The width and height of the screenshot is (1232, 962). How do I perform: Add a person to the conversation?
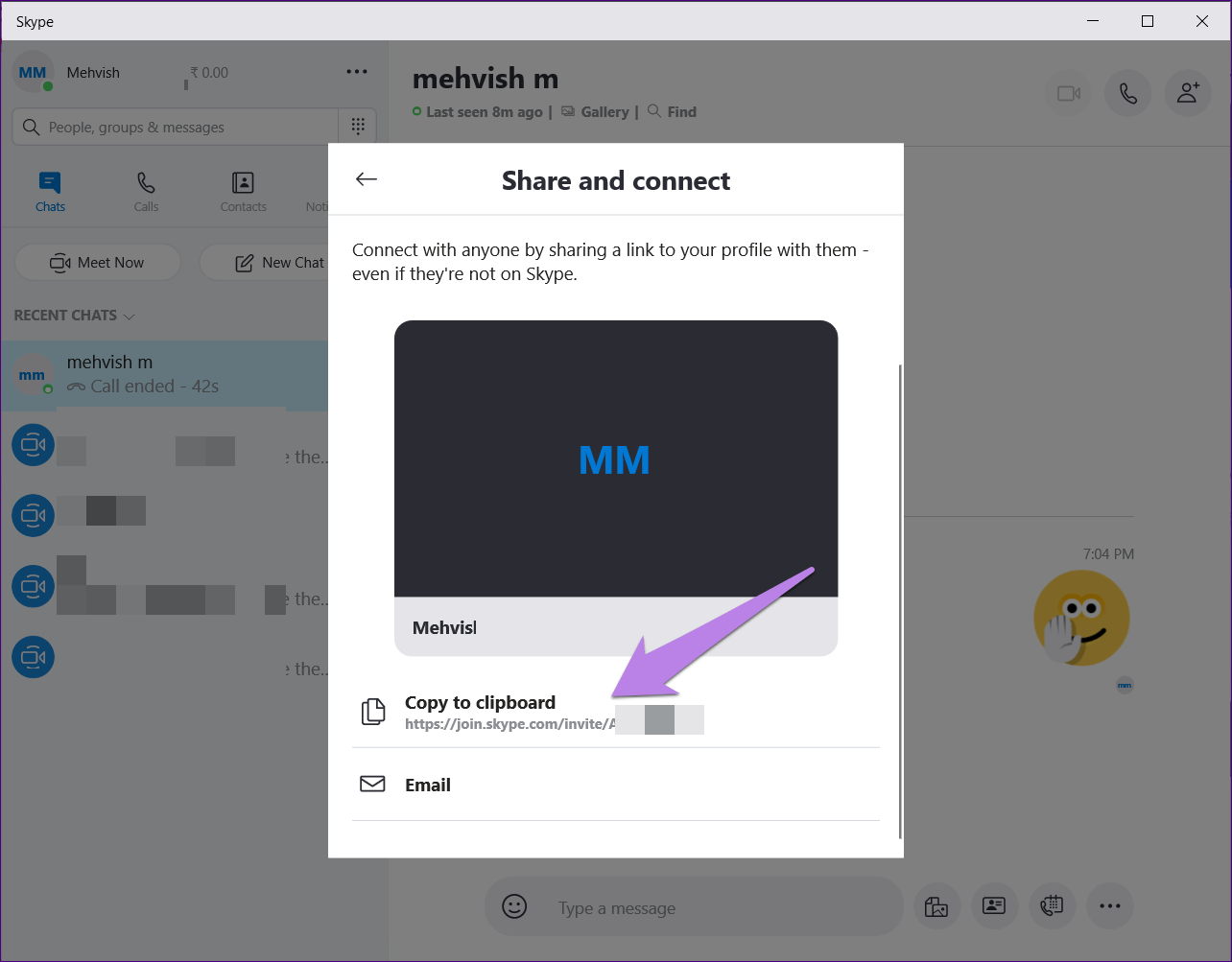pos(1188,93)
